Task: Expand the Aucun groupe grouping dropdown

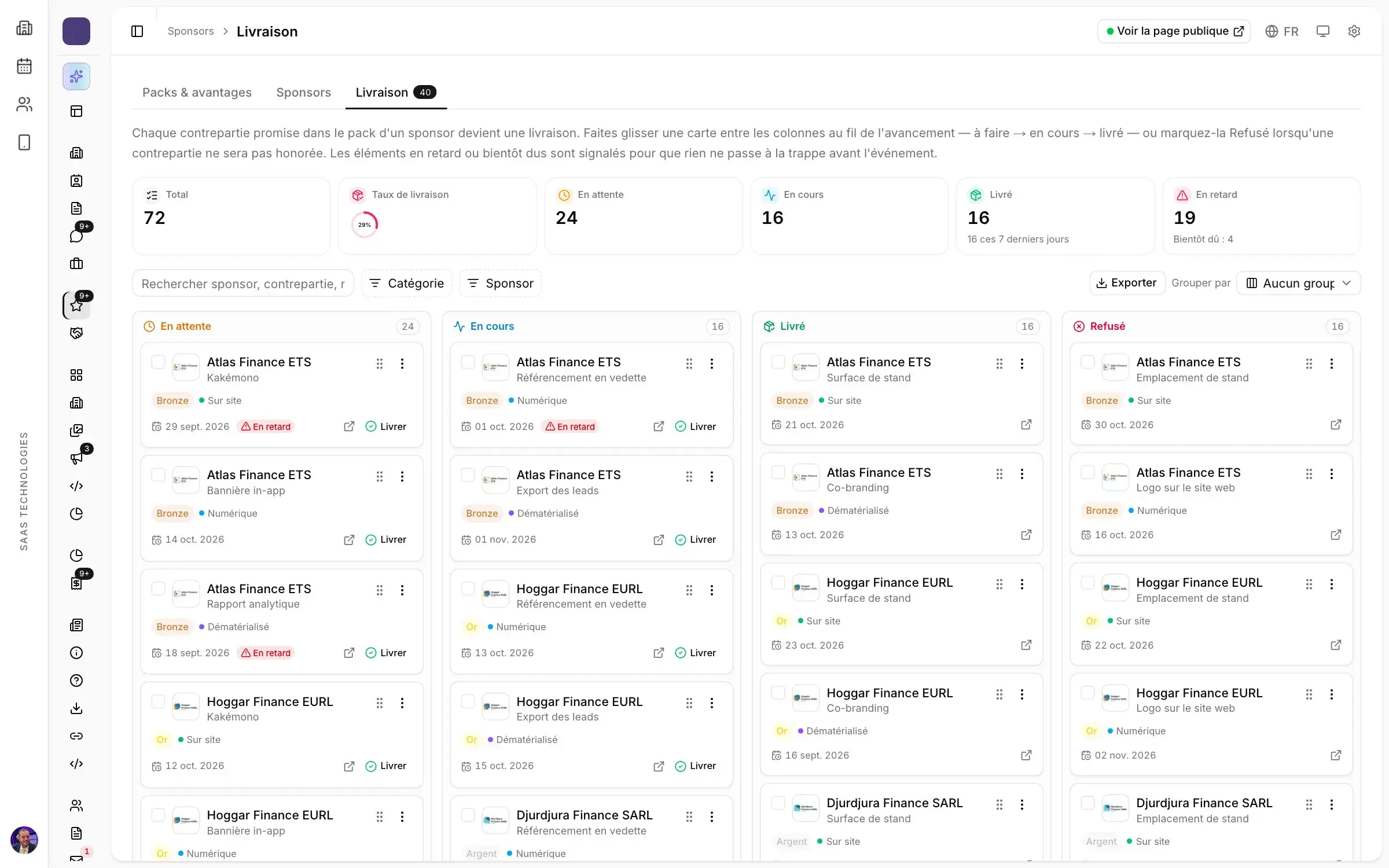Action: [1298, 284]
